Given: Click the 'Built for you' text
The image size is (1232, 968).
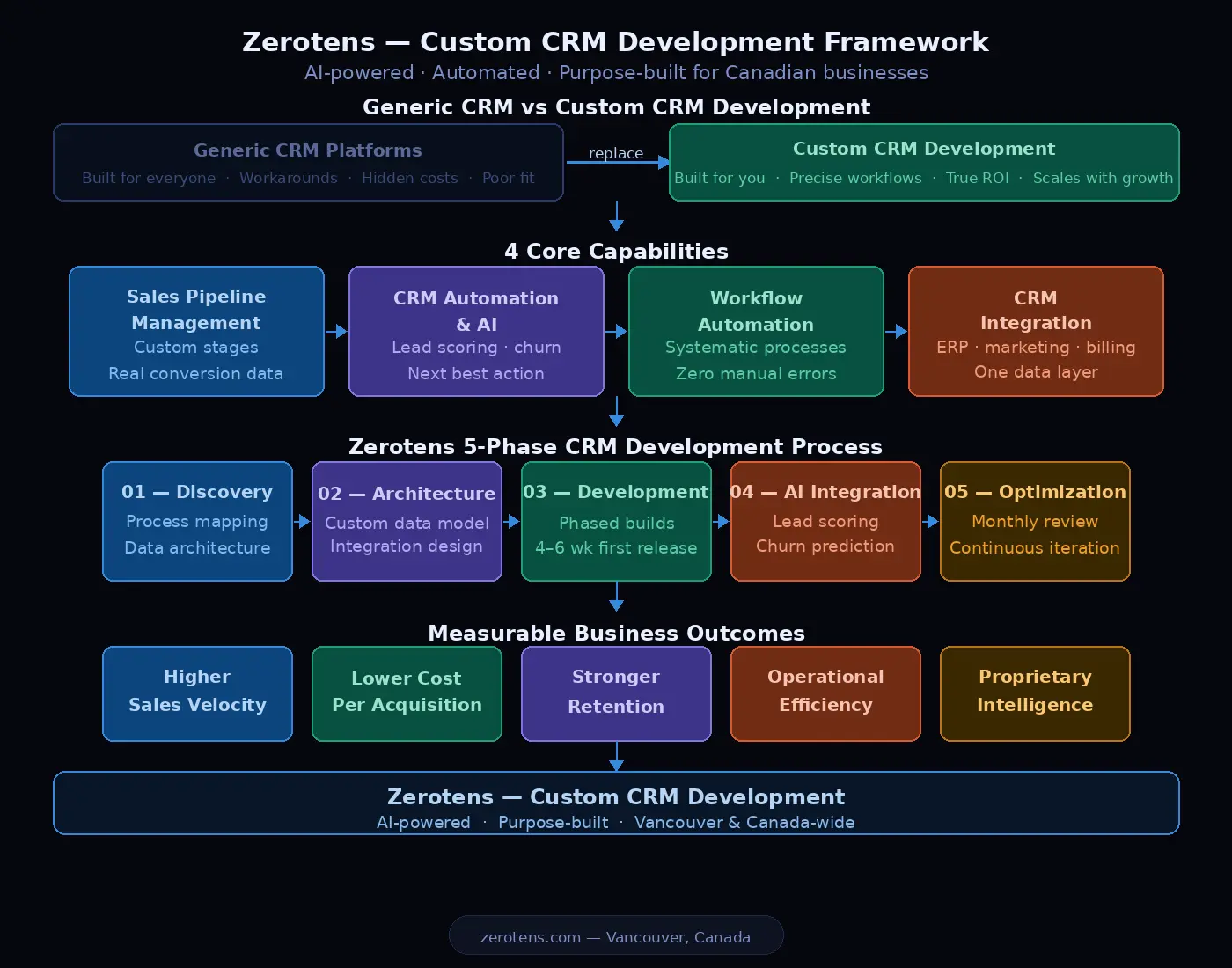Looking at the screenshot, I should tap(720, 178).
